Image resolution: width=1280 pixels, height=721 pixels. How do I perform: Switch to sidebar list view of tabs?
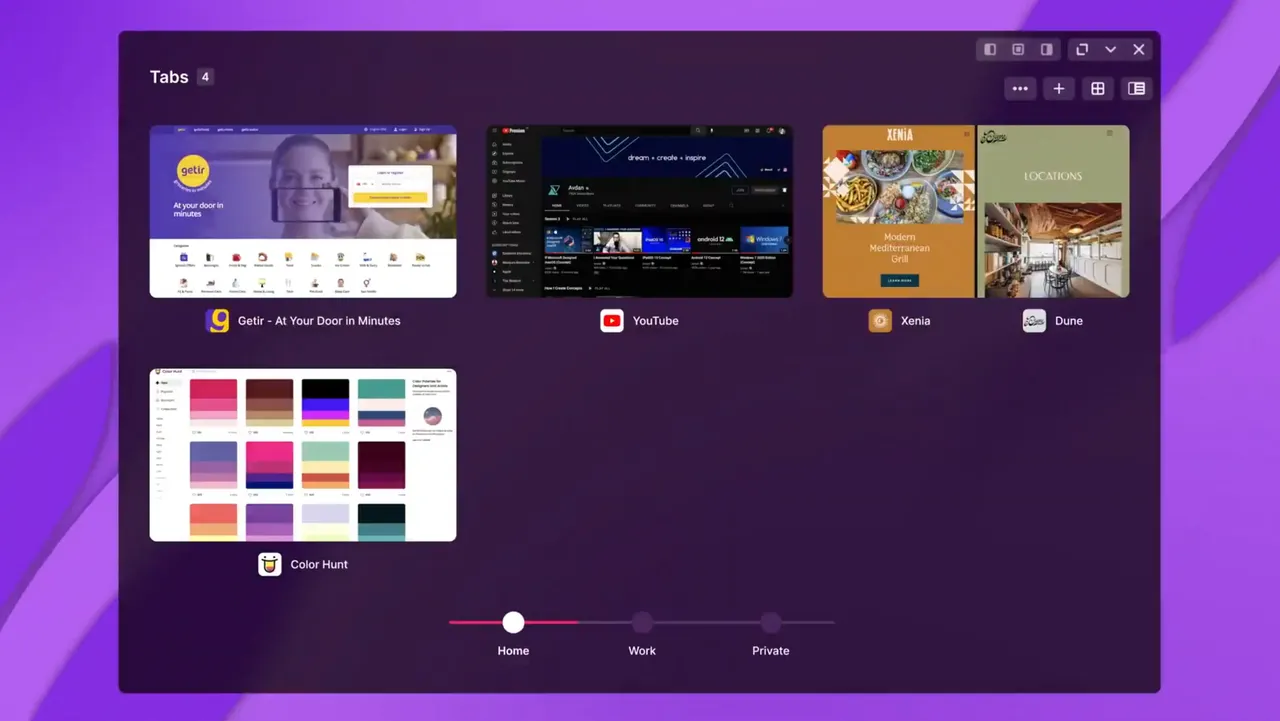point(1137,89)
